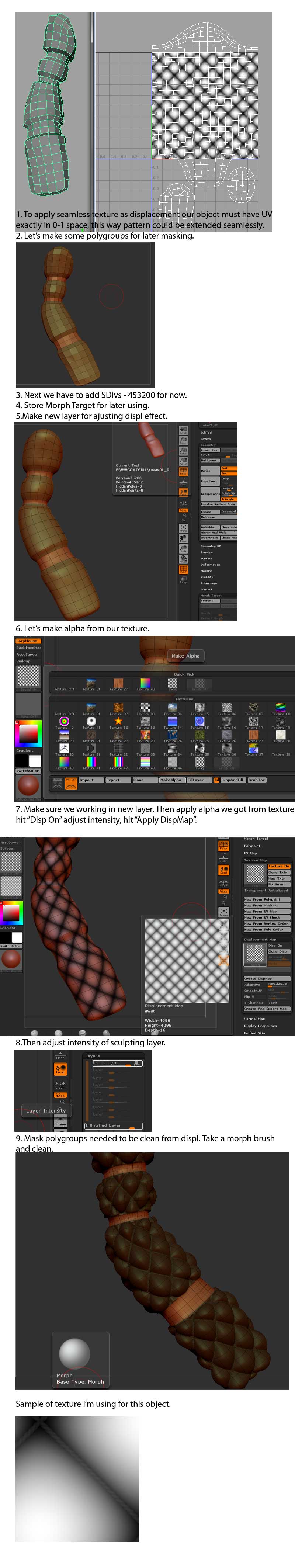Toggle the Suv option beside Divide

(x=229, y=473)
